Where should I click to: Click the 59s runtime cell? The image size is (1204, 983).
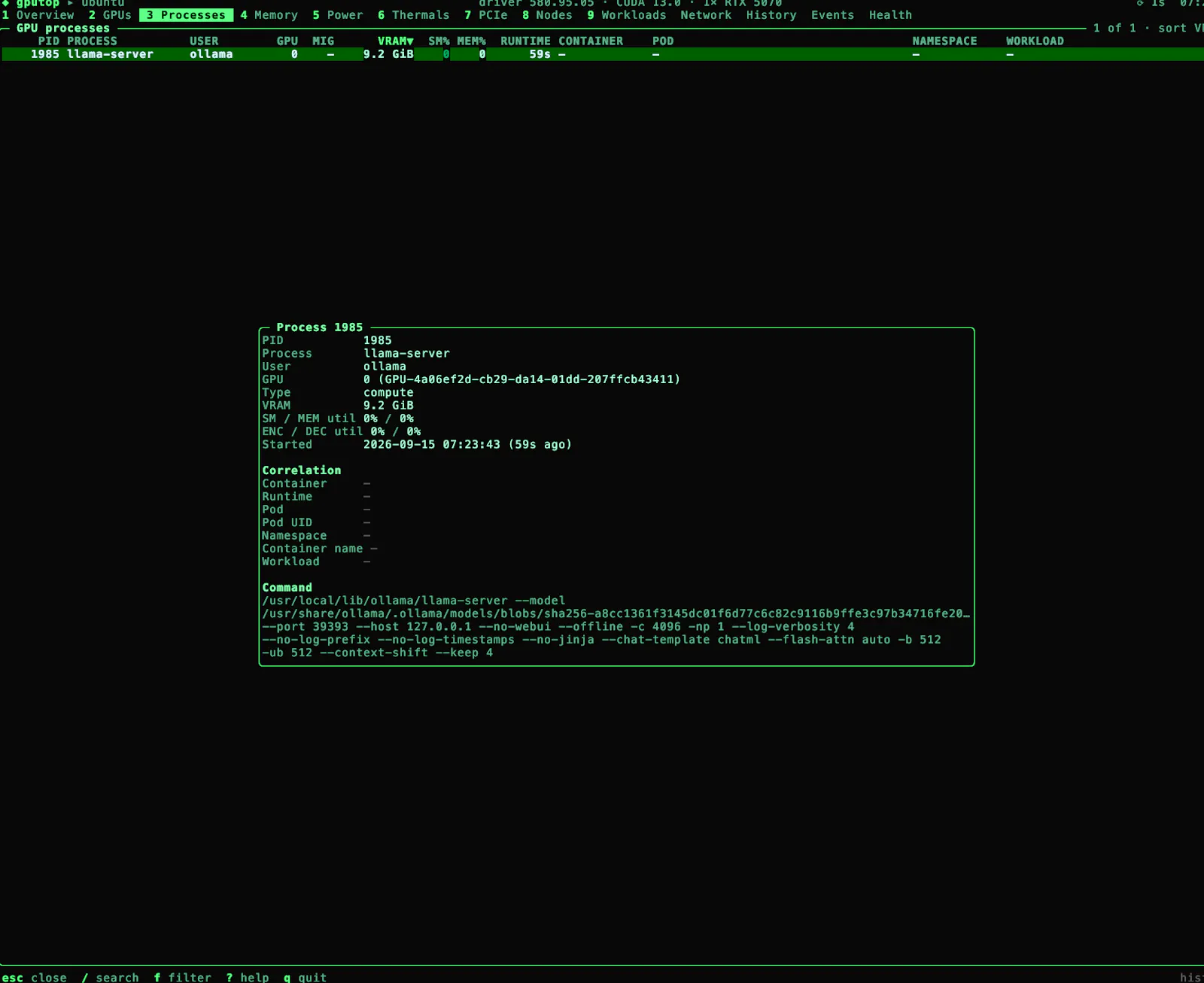click(540, 54)
